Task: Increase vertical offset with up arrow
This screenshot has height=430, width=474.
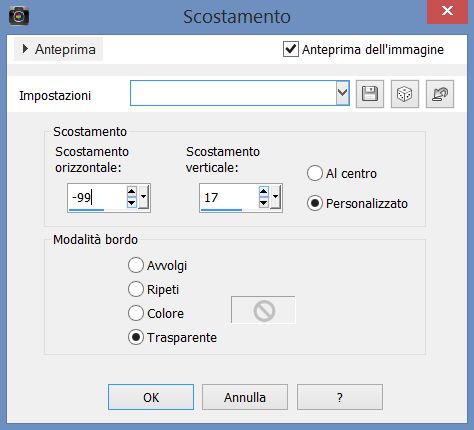Action: click(x=263, y=191)
